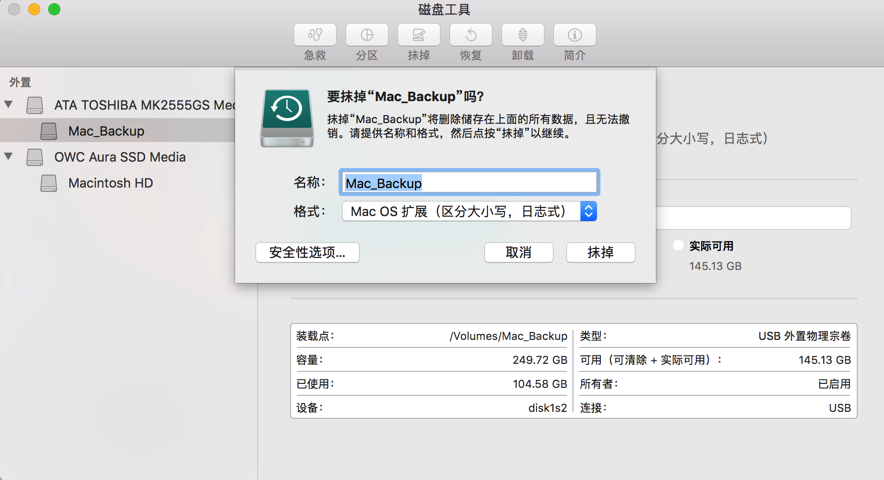The height and width of the screenshot is (480, 884).
Task: Click the USB connection value
Action: coord(840,408)
